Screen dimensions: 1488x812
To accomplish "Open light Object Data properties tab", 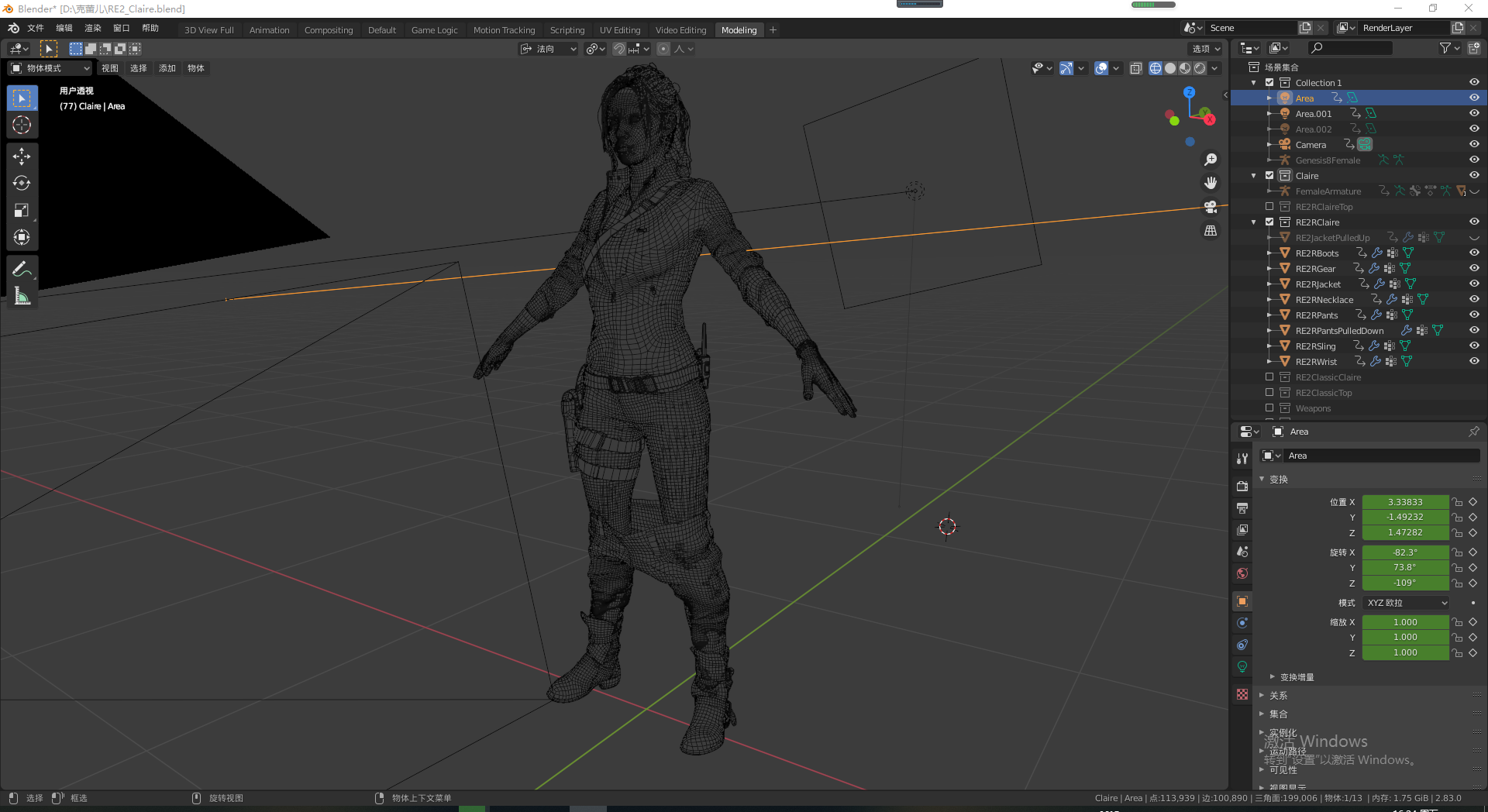I will (x=1242, y=666).
